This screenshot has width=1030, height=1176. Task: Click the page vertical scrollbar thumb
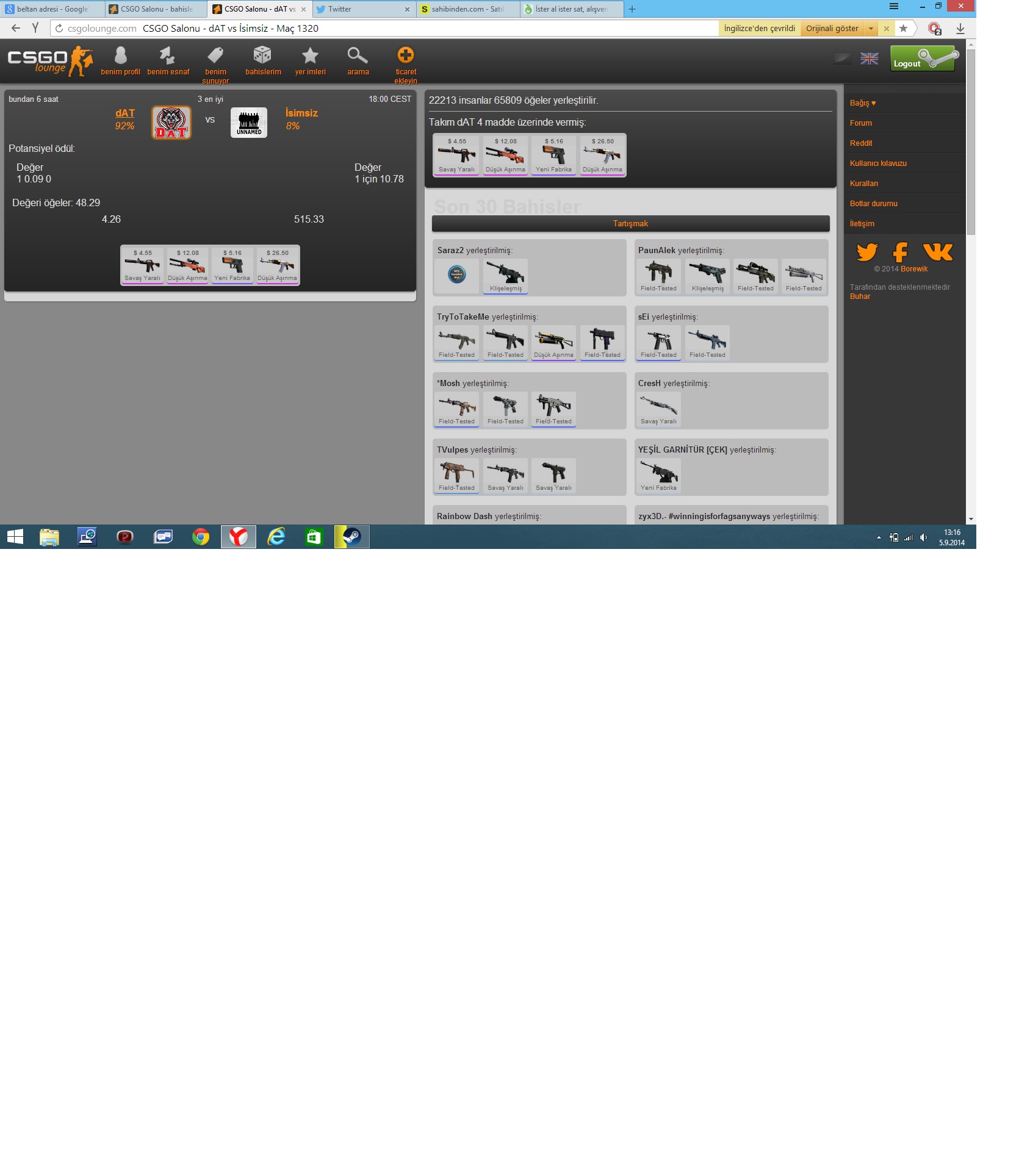point(971,142)
